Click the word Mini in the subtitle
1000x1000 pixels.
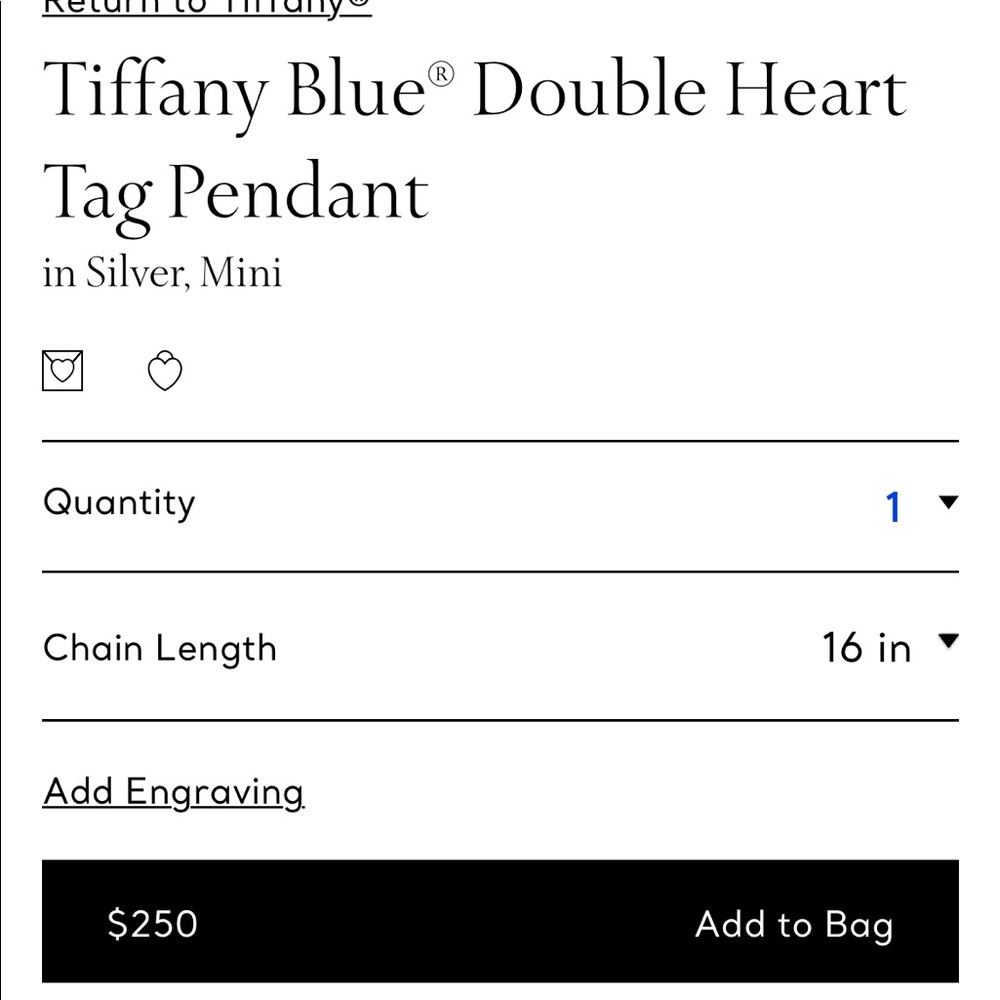point(240,272)
